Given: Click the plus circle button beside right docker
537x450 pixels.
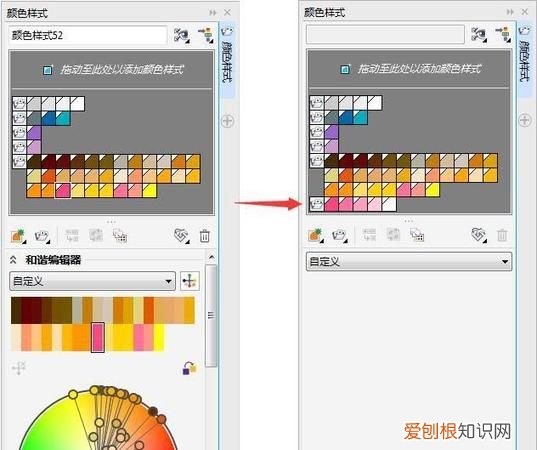Looking at the screenshot, I should (x=525, y=120).
